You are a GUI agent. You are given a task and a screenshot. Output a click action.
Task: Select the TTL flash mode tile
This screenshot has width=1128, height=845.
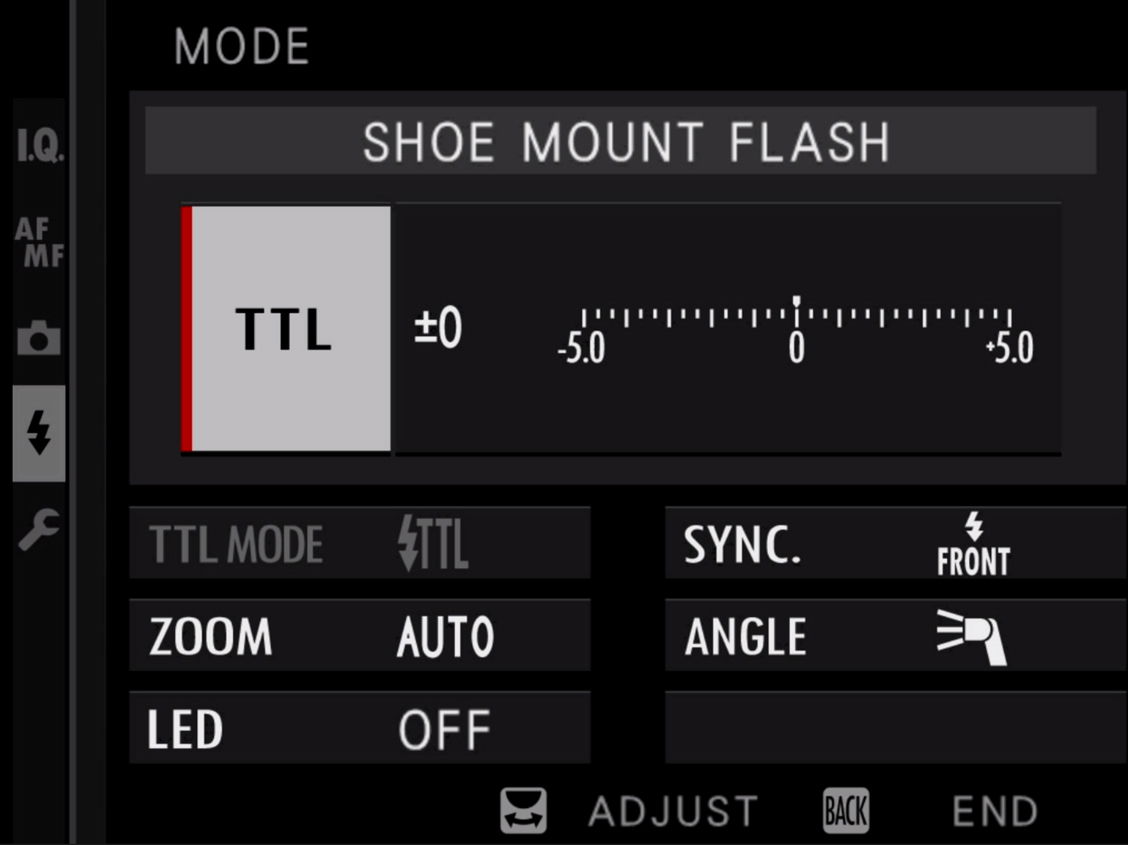286,329
